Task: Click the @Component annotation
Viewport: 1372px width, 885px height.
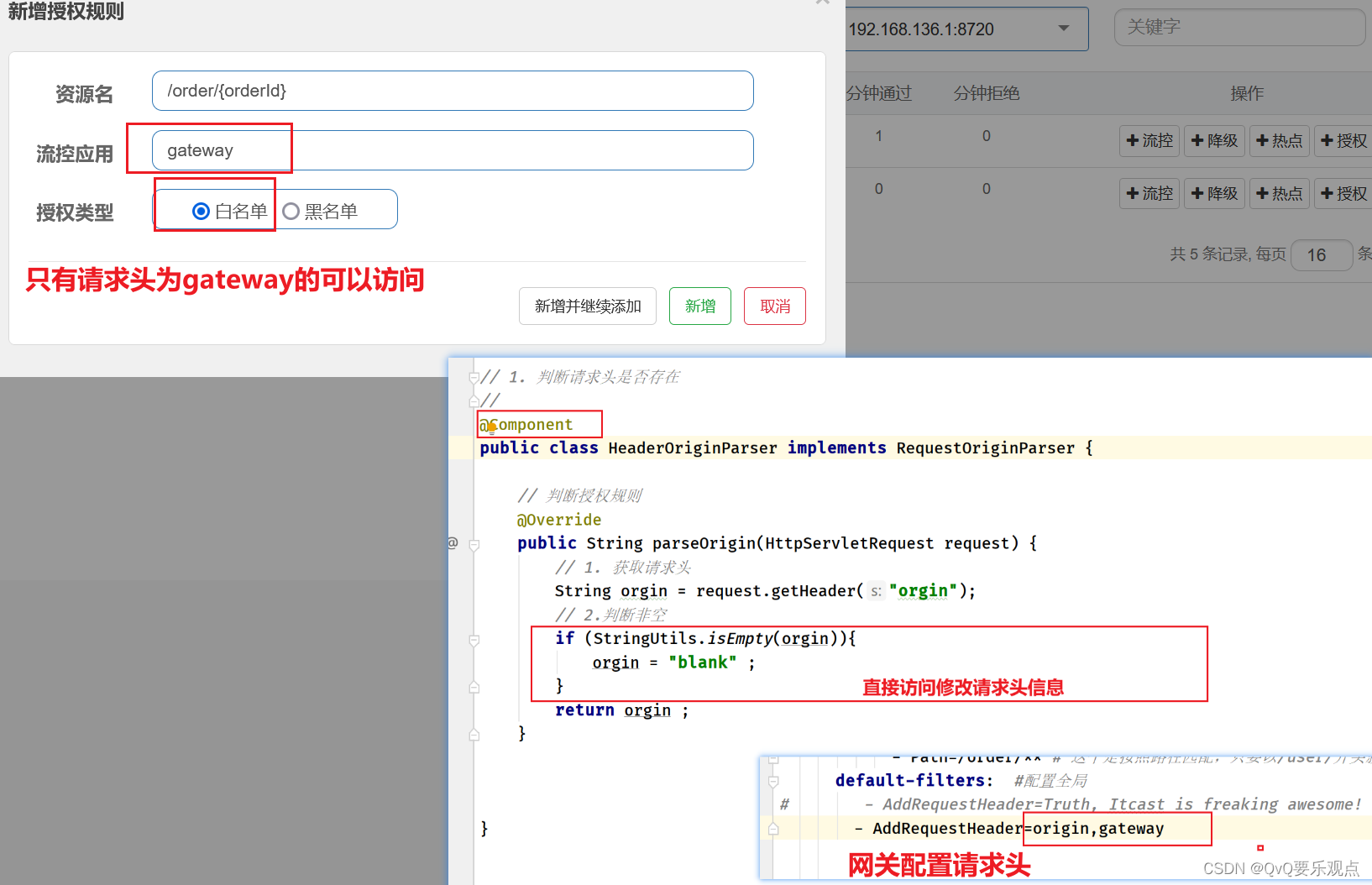Action: pyautogui.click(x=526, y=425)
